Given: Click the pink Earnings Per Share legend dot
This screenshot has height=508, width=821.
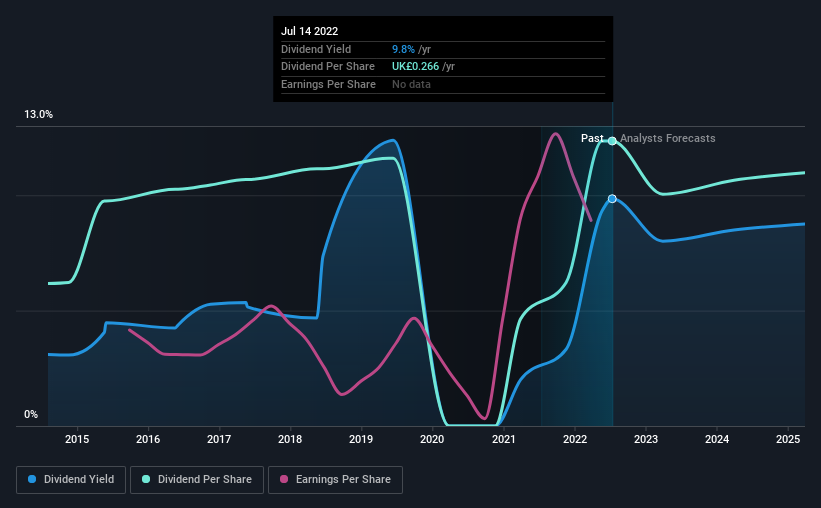Looking at the screenshot, I should click(x=284, y=479).
